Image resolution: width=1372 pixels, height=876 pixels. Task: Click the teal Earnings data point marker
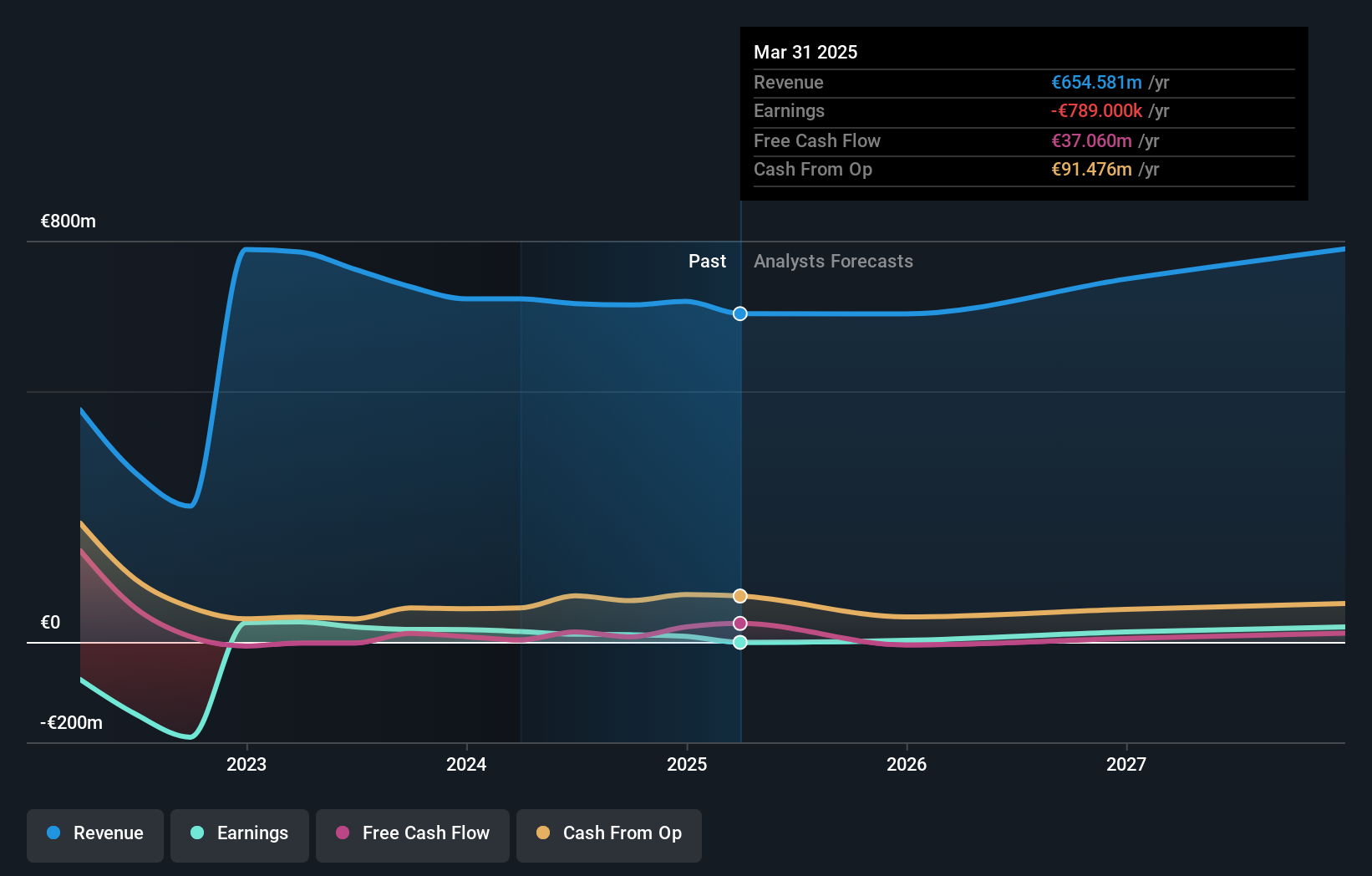[740, 642]
